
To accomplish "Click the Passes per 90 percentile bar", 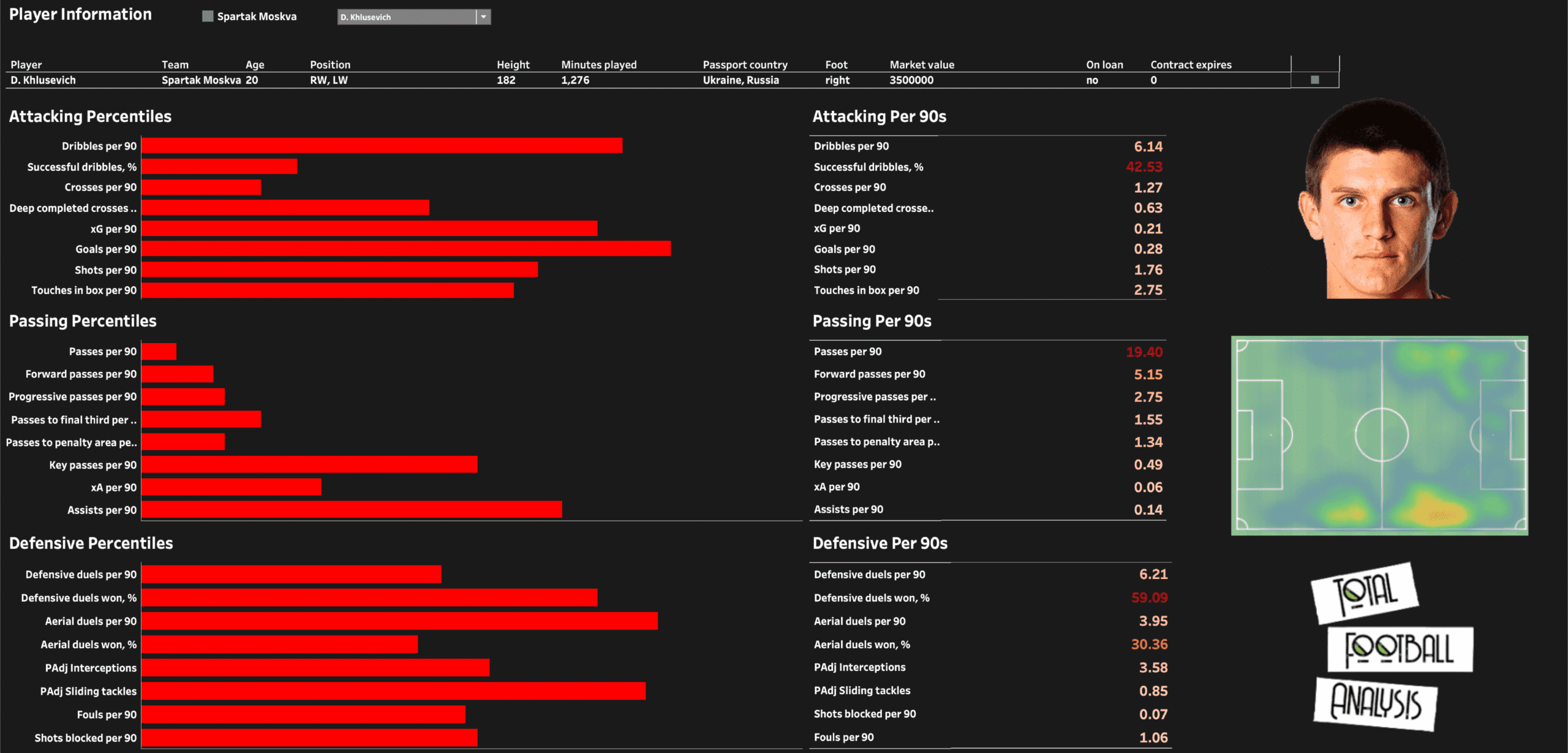I will click(x=159, y=352).
